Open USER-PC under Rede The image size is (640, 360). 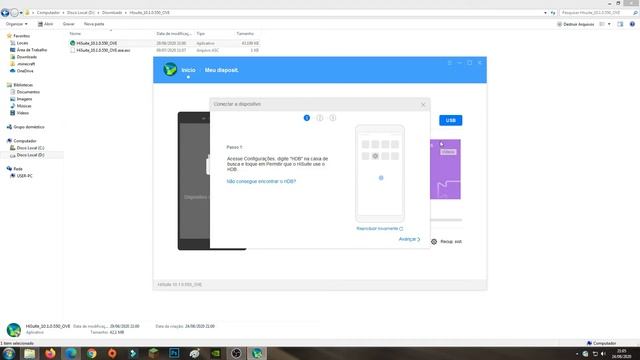coord(24,176)
